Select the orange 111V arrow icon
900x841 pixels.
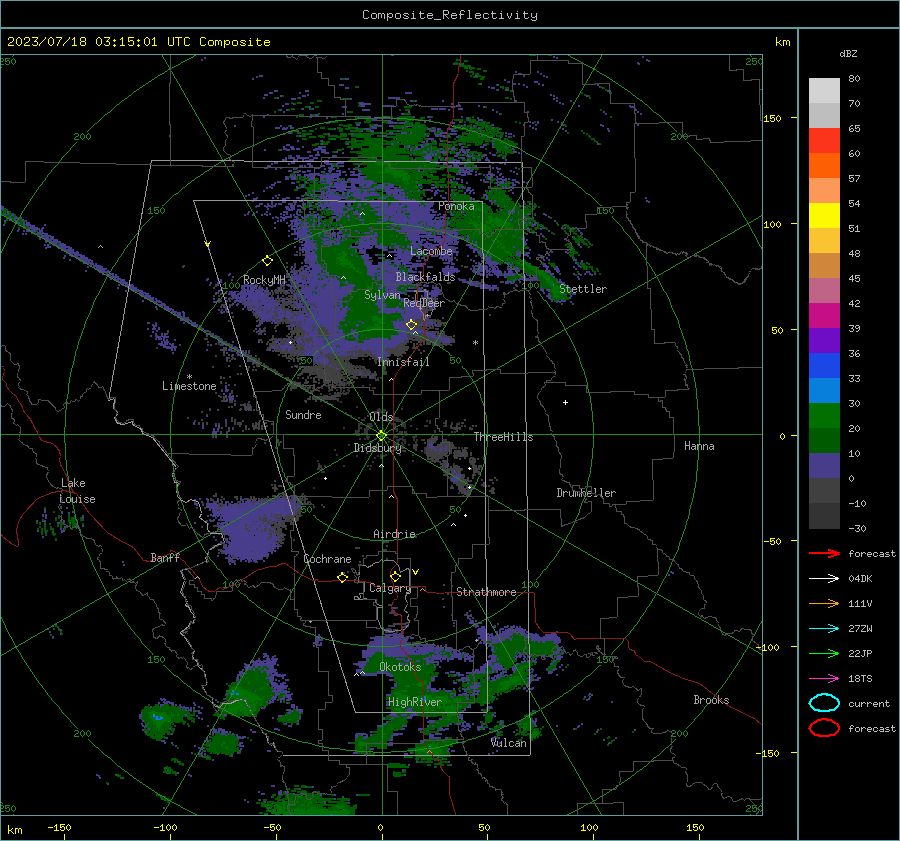824,603
